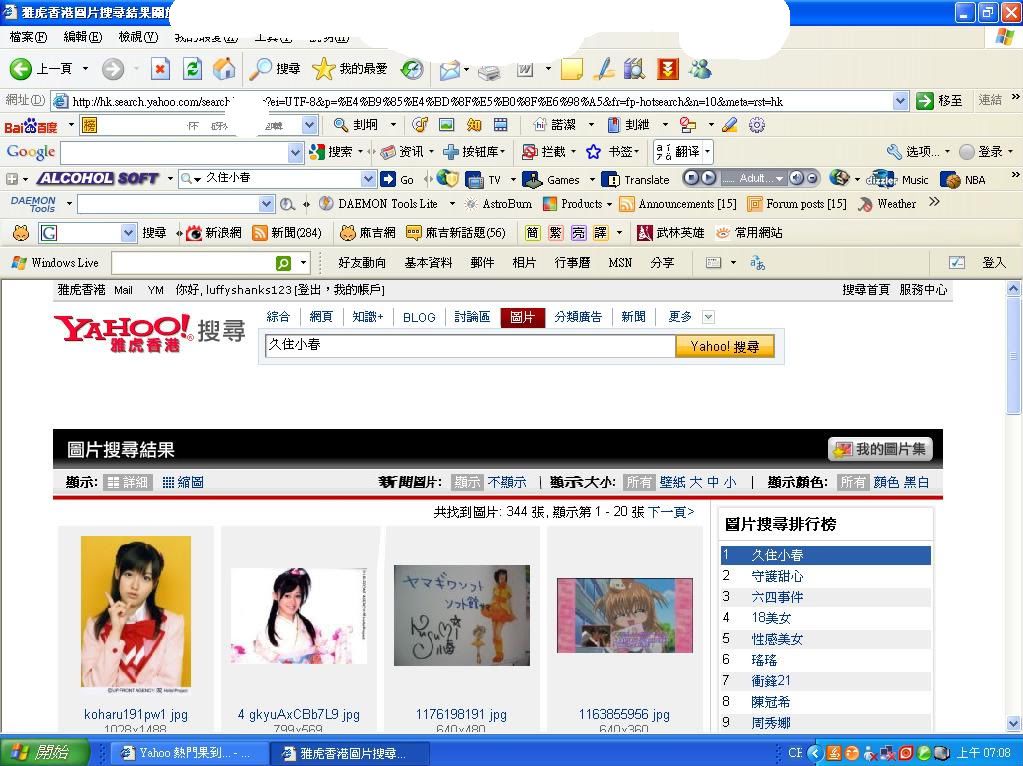Open 檢視(V) menu
1023x766 pixels.
138,37
